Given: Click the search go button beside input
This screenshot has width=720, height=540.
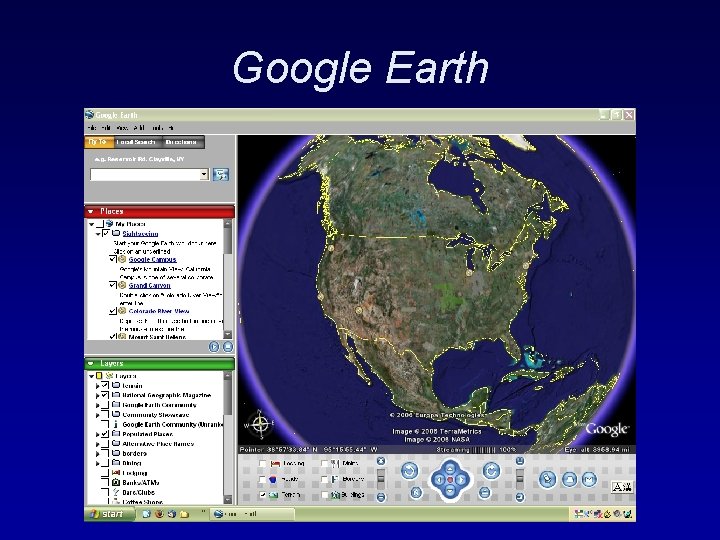Looking at the screenshot, I should [x=220, y=174].
